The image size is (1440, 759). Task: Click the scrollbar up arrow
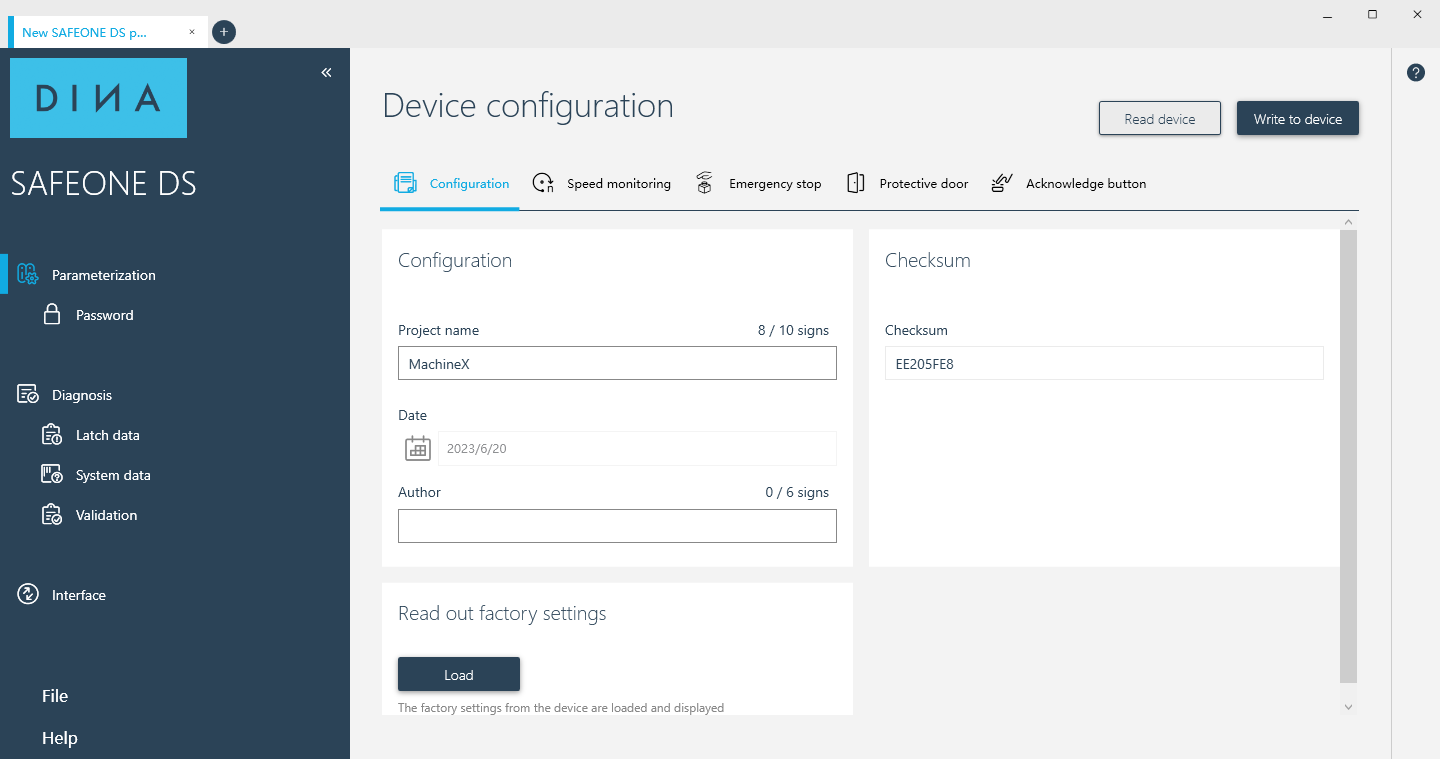1348,221
